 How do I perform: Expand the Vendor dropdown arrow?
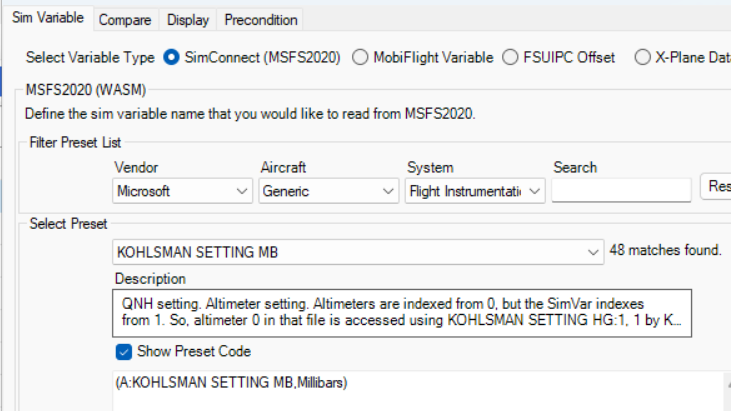242,190
